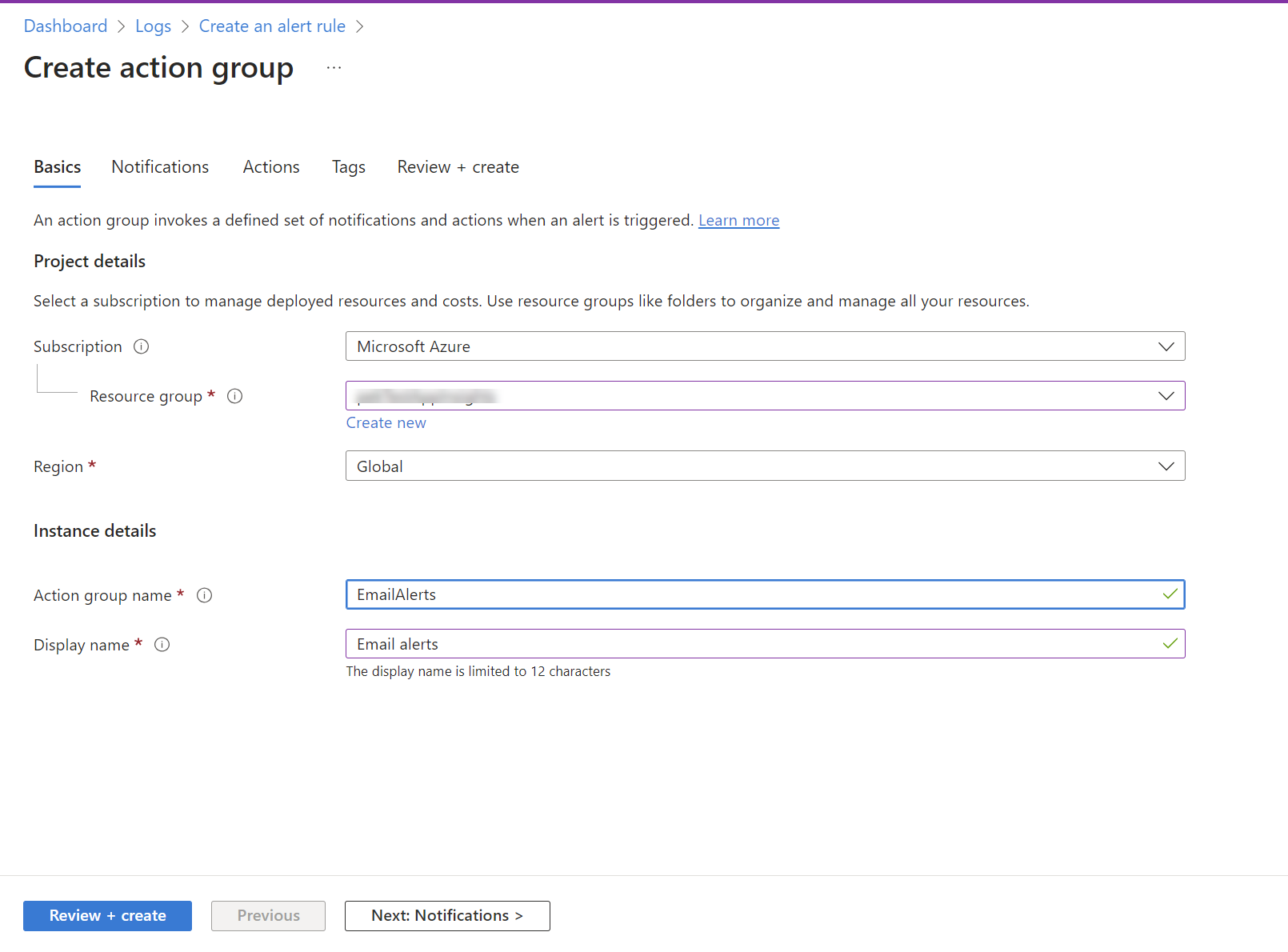Expand the Resource group dropdown
This screenshot has width=1288, height=952.
click(765, 396)
